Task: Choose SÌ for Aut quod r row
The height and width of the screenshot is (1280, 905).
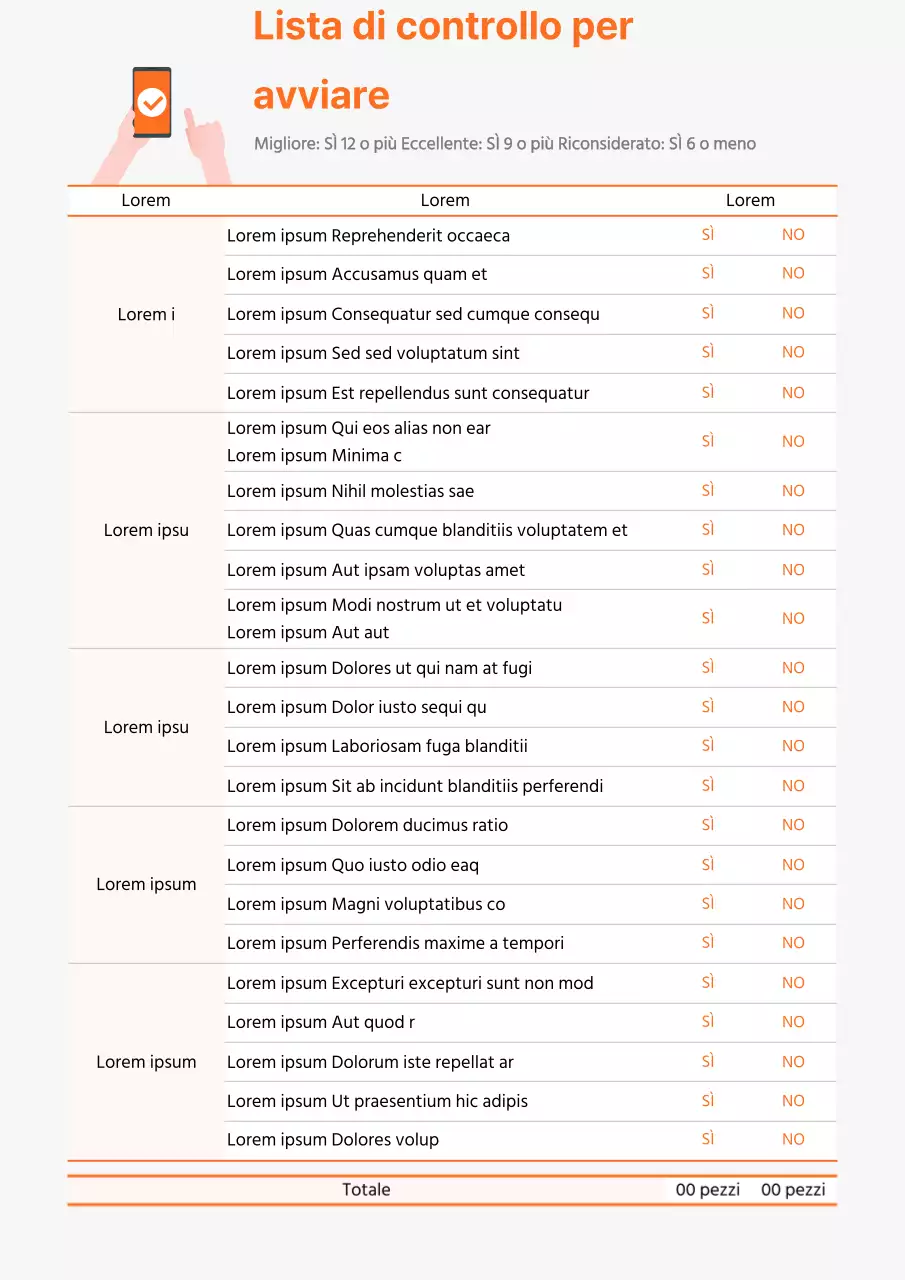Action: tap(708, 1021)
